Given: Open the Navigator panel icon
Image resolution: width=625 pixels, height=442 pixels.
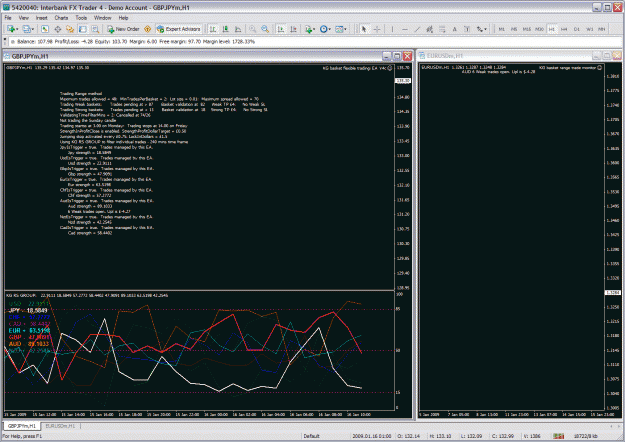Looking at the screenshot, I should (70, 29).
